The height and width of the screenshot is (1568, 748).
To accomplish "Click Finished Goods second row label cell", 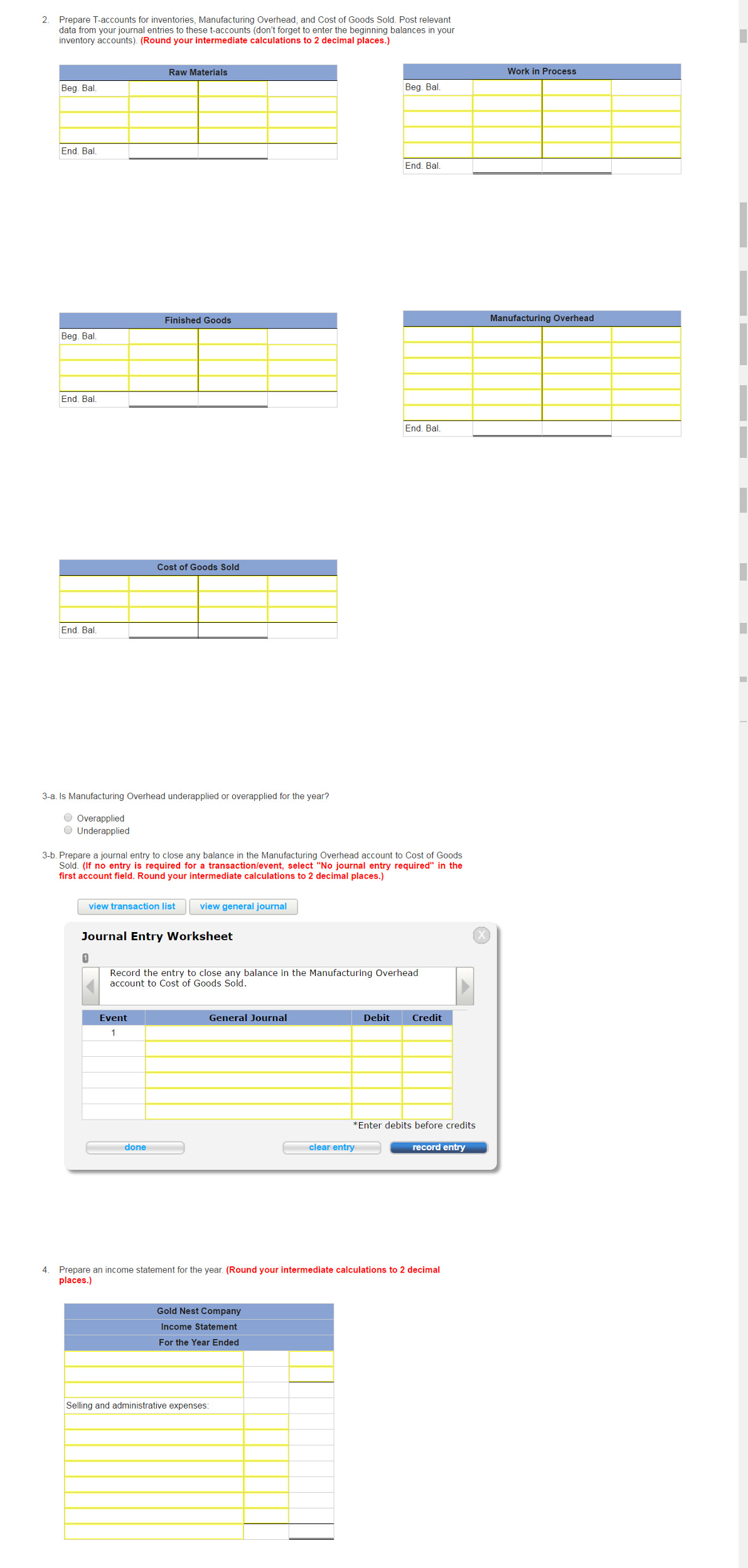I will [x=94, y=352].
